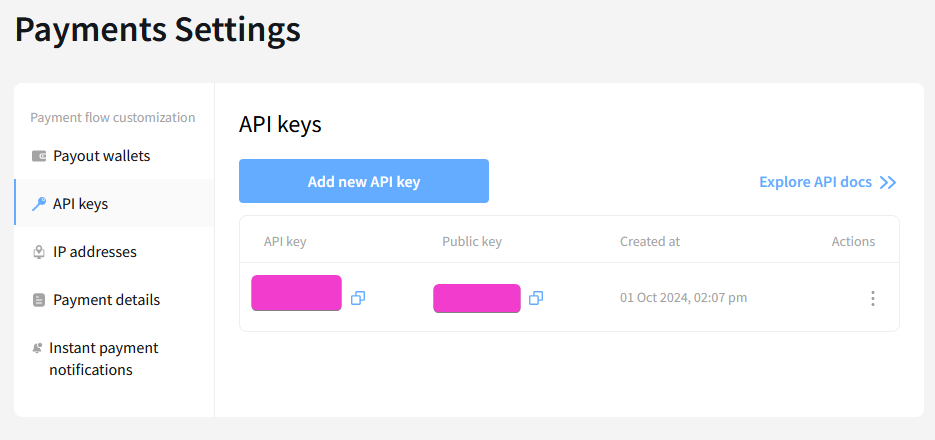Click the masked Public key value
The width and height of the screenshot is (935, 440).
[x=476, y=298]
